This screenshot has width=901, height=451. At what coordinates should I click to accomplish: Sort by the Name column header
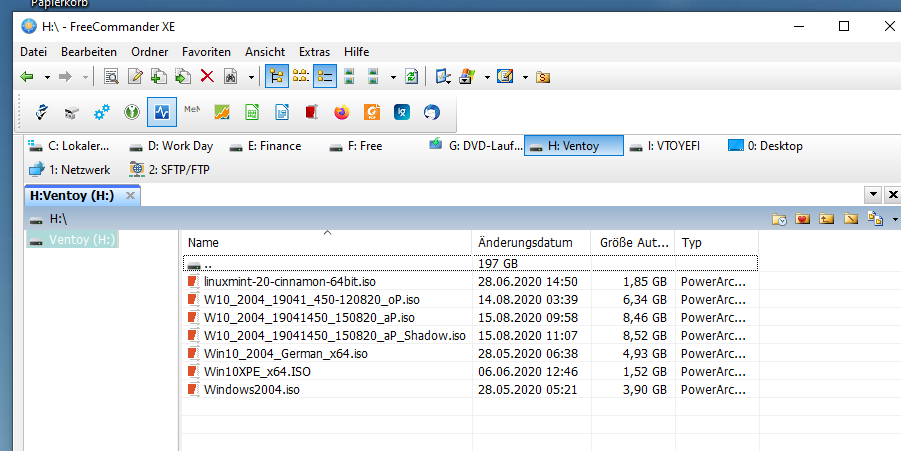coord(327,242)
